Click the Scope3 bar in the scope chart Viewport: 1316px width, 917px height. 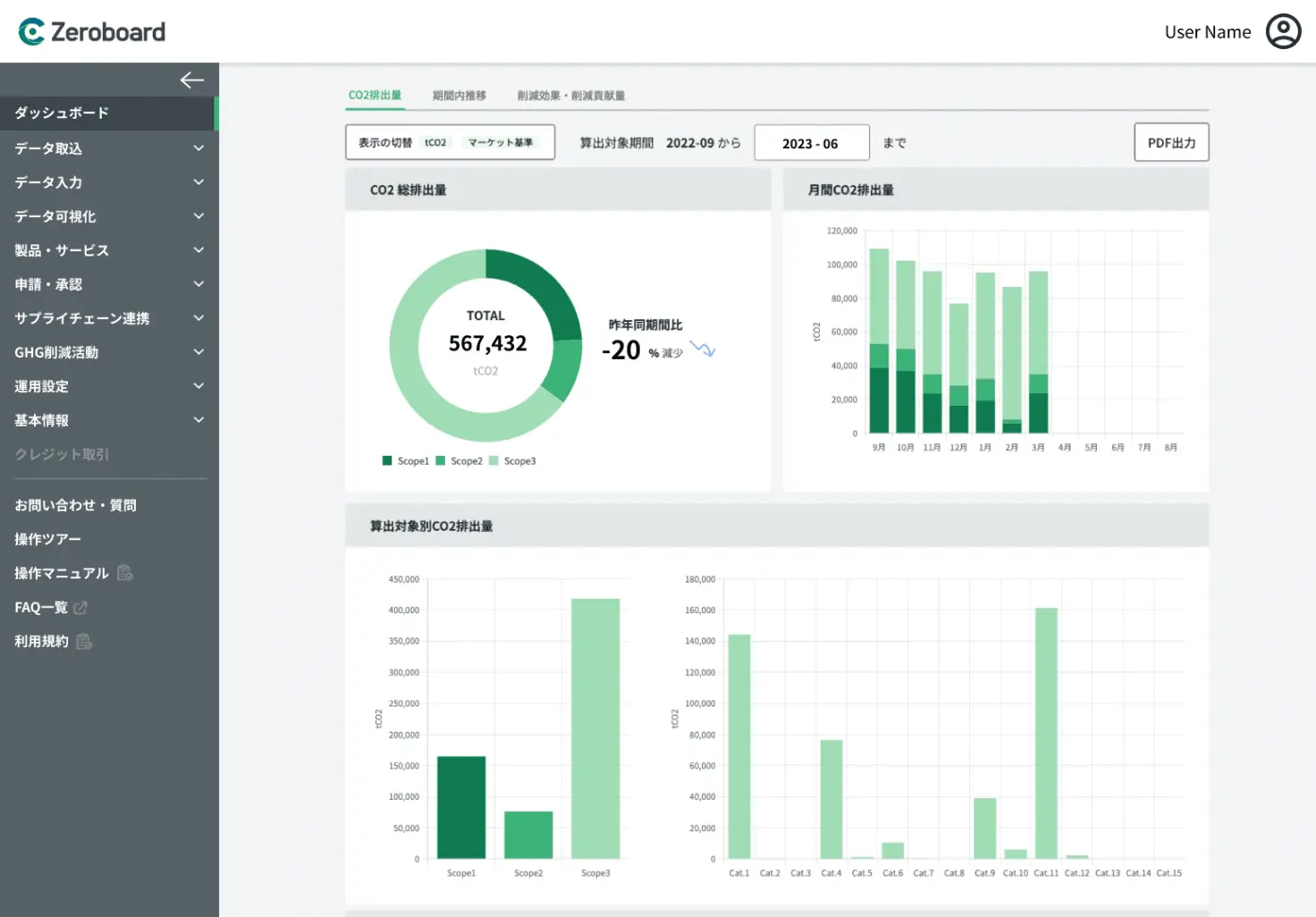click(595, 728)
